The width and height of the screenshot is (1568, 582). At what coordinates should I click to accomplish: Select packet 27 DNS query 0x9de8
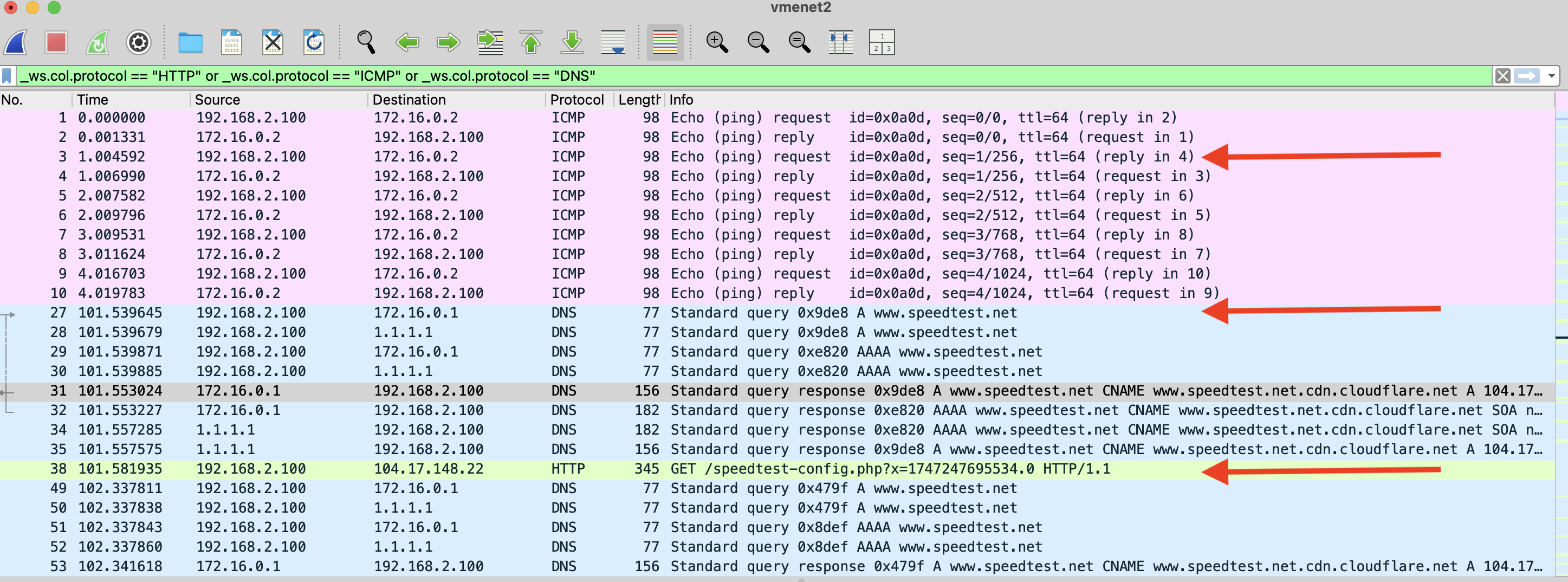777,312
